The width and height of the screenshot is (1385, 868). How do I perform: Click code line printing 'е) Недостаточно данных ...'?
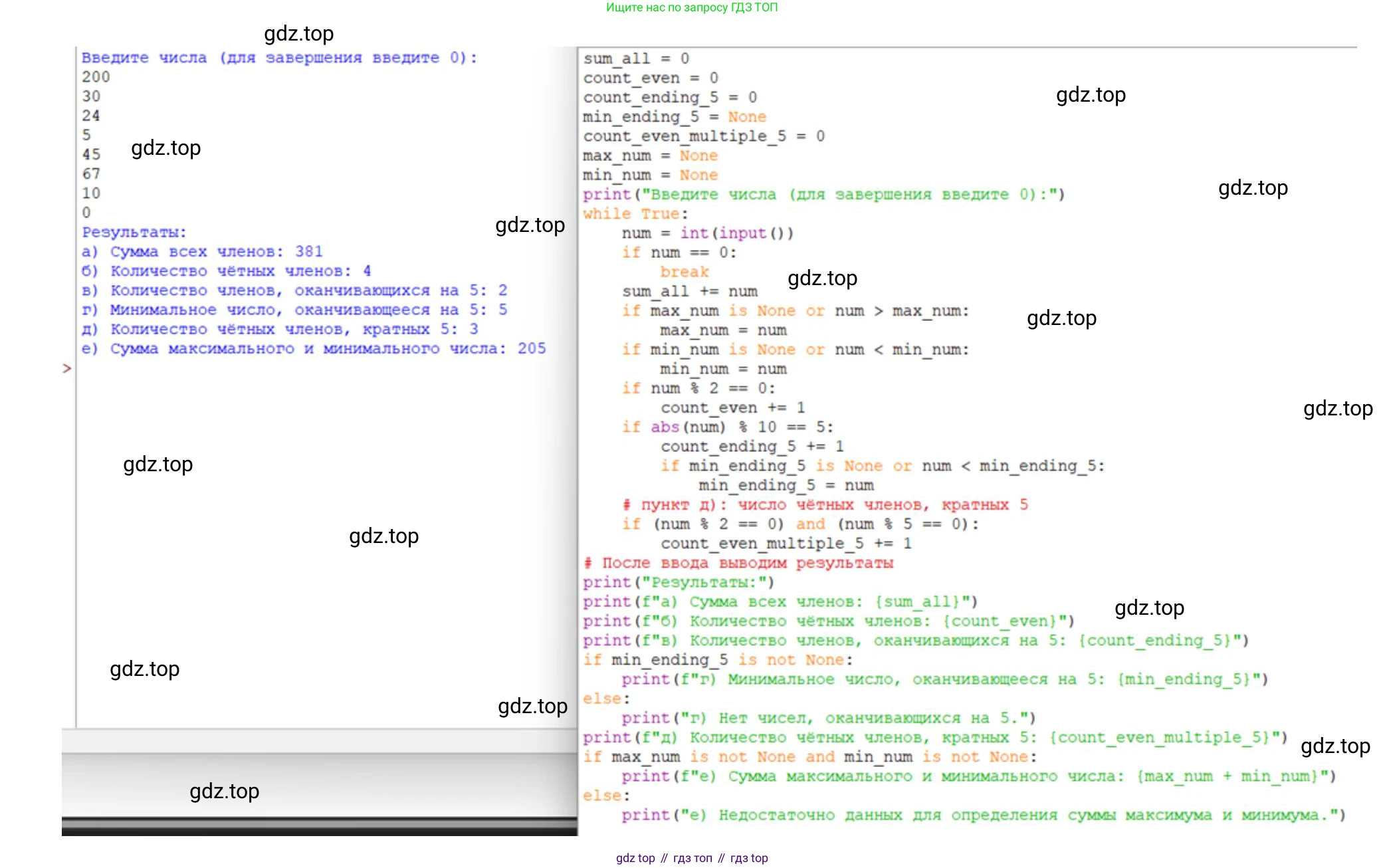click(984, 815)
